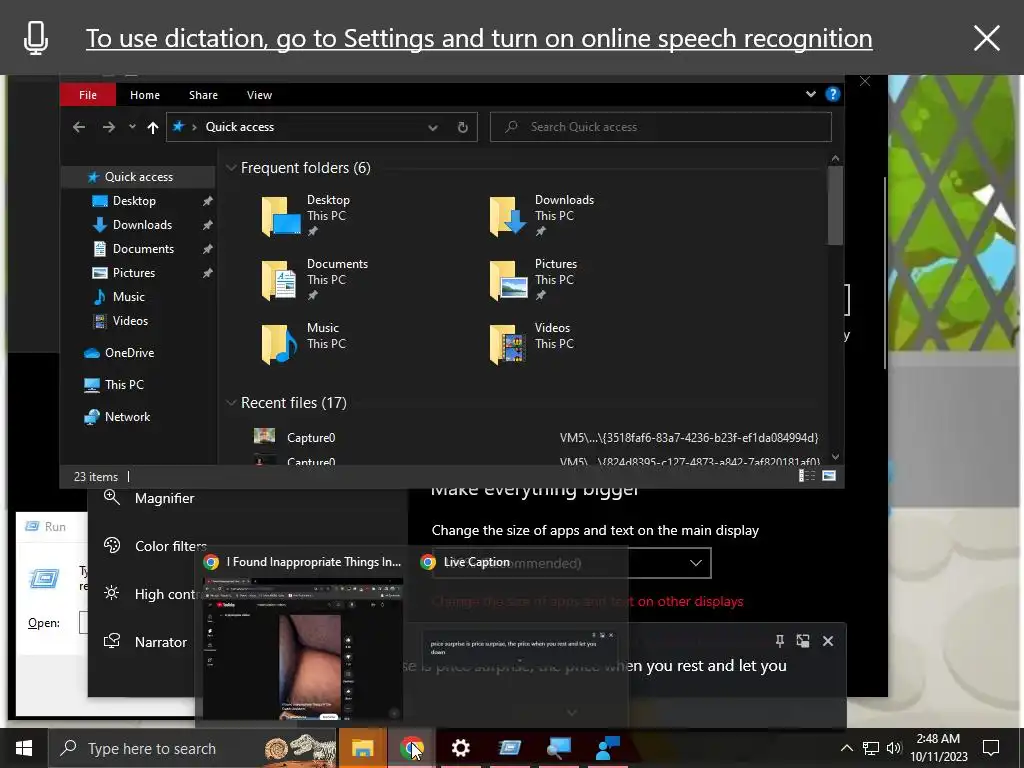Select the Documents frequent folder icon
Viewport: 1024px width, 768px height.
coord(279,280)
